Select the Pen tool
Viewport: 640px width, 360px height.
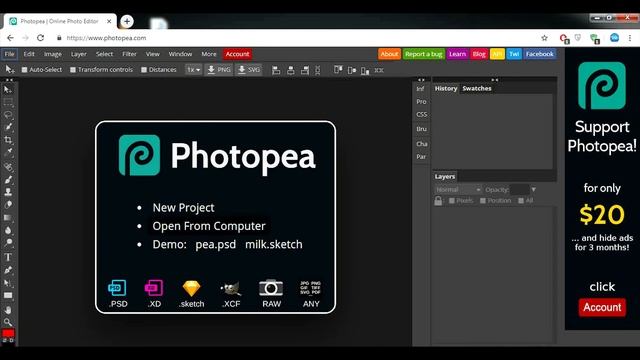8,270
